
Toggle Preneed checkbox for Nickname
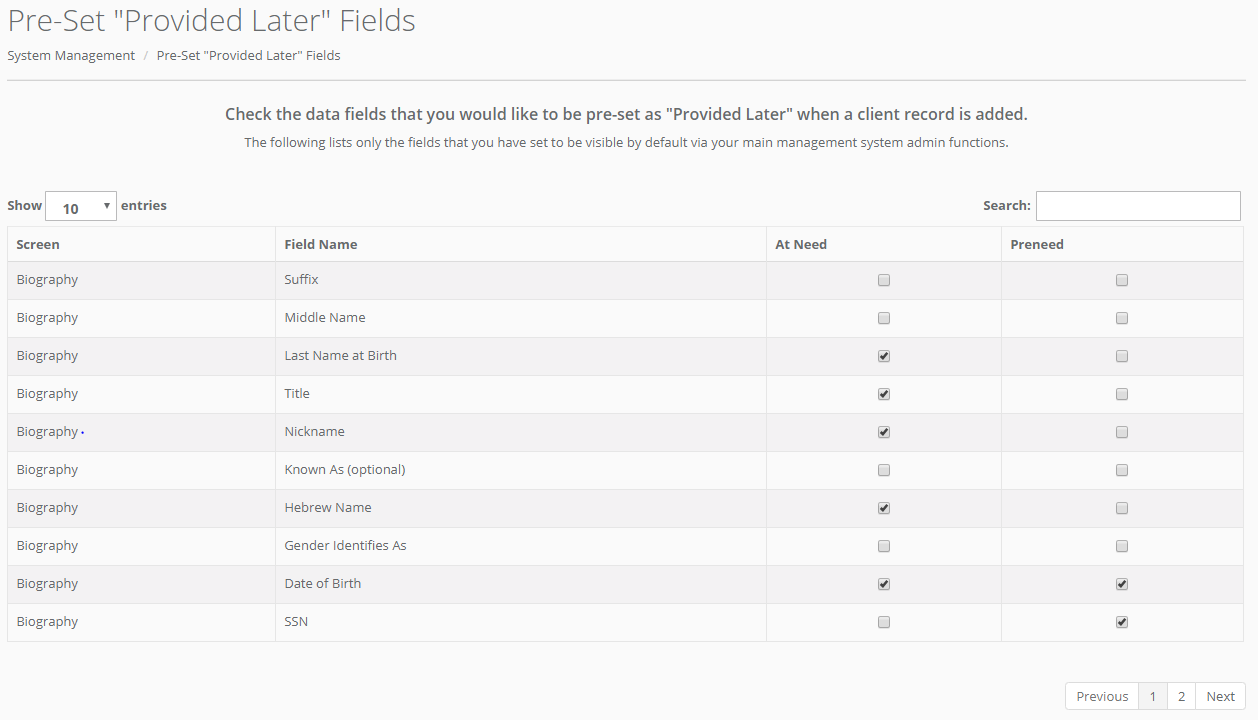(1122, 433)
